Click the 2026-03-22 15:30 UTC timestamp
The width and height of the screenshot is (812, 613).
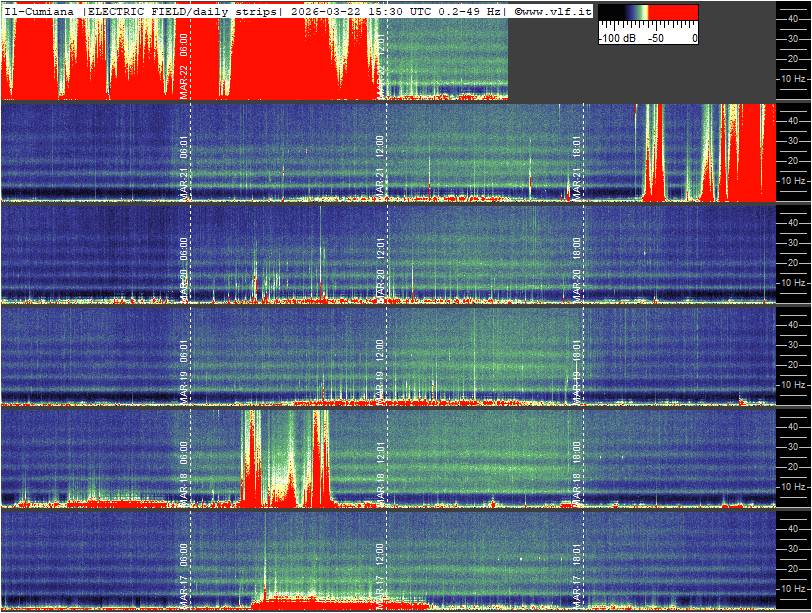point(356,10)
